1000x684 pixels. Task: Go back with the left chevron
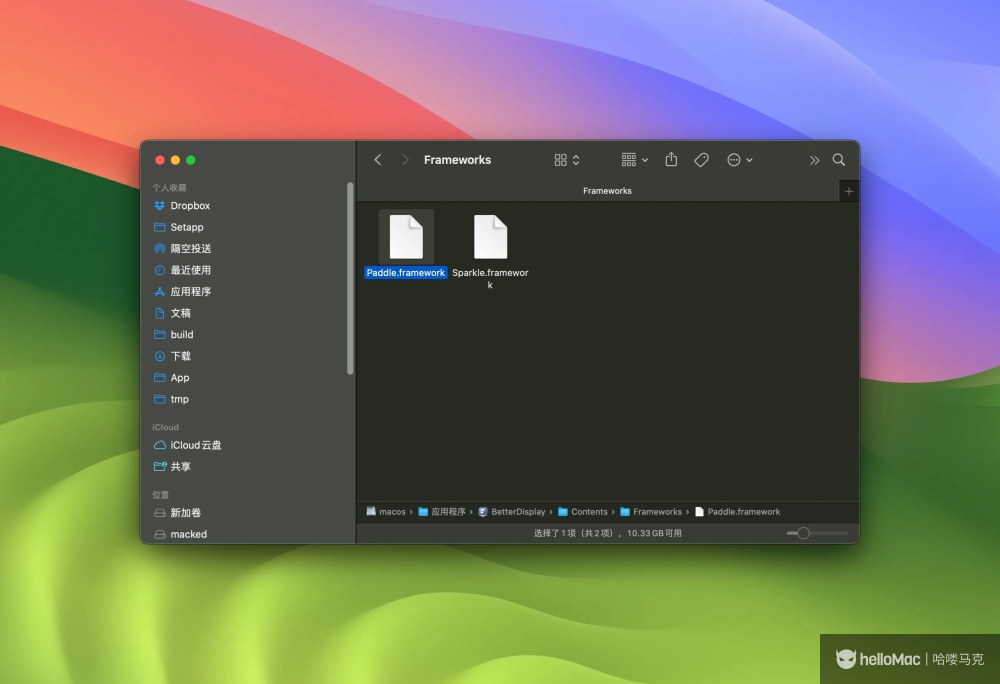coord(378,160)
